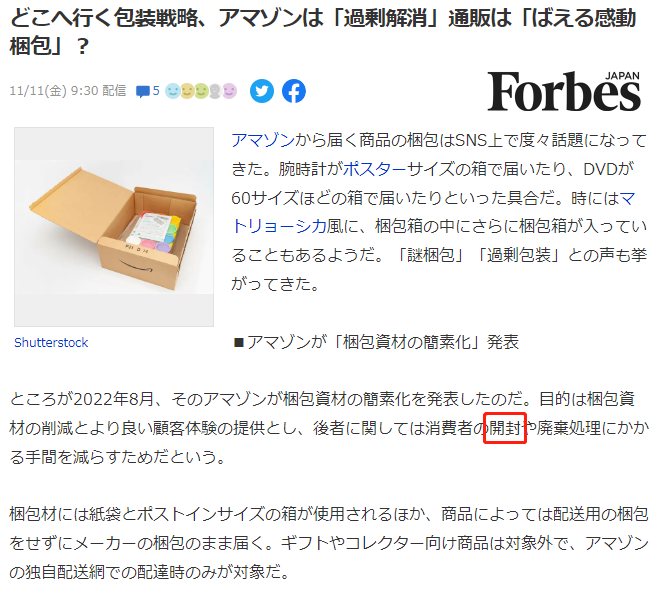656x594 pixels.
Task: Share the article on Twitter
Action: tap(262, 91)
